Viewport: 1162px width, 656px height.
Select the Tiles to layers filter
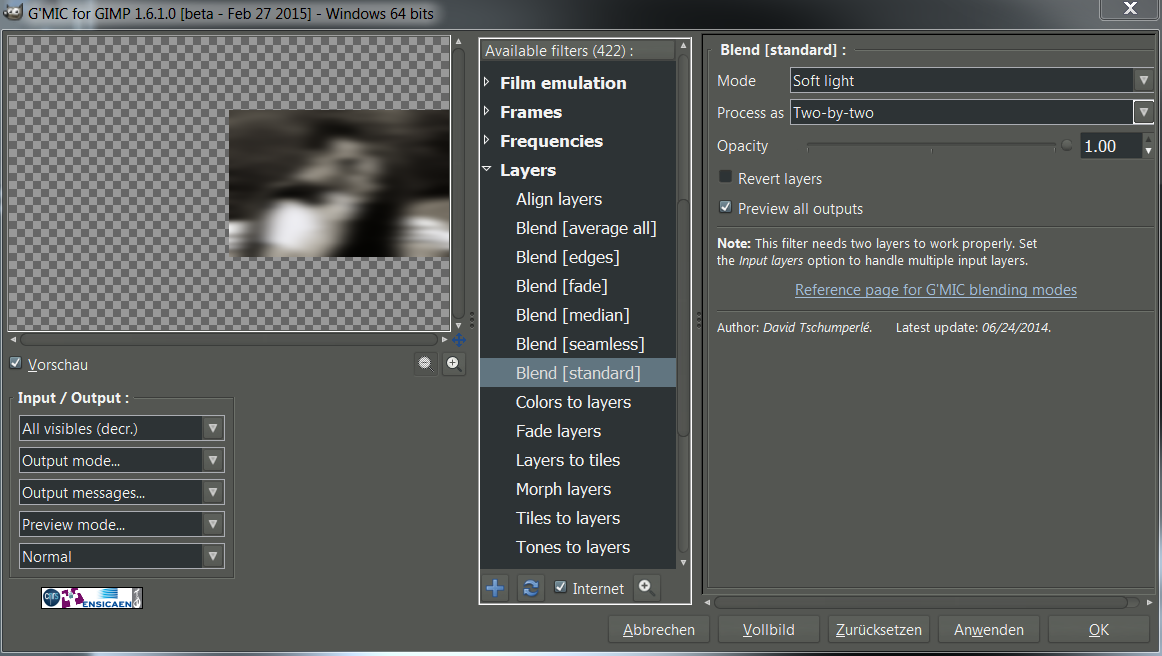point(568,518)
